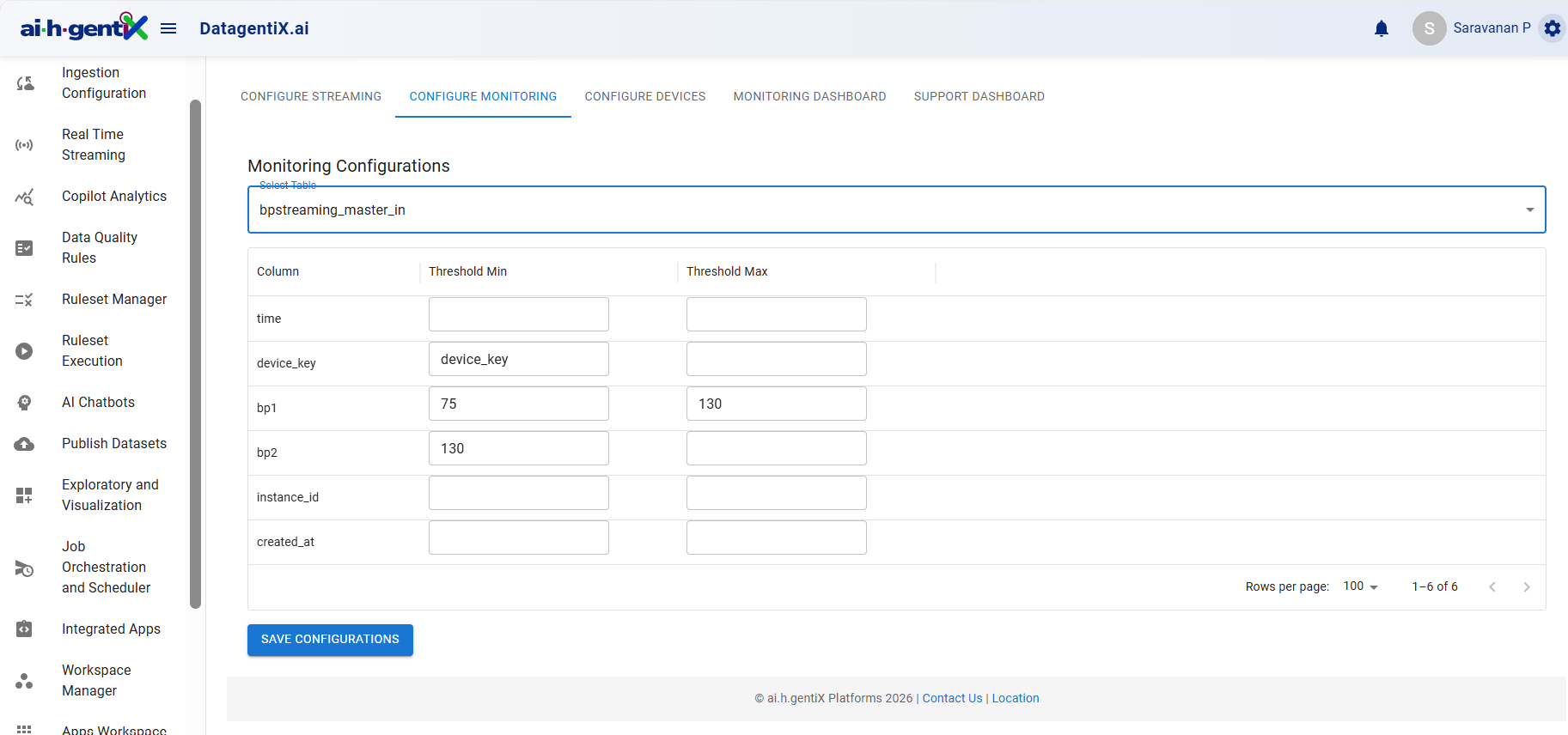Focus Threshold Min field for device_key
The height and width of the screenshot is (735, 1568).
click(519, 359)
